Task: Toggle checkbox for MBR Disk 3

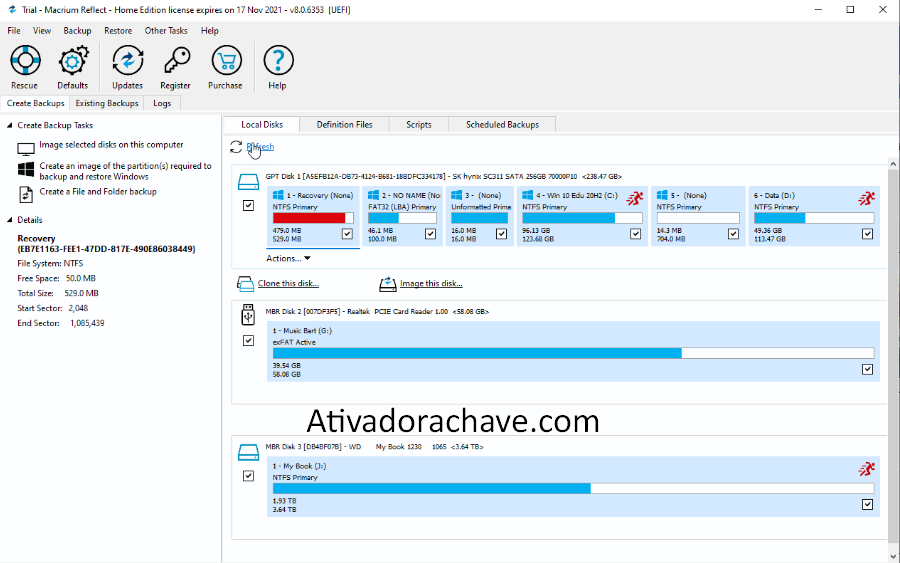Action: 248,476
